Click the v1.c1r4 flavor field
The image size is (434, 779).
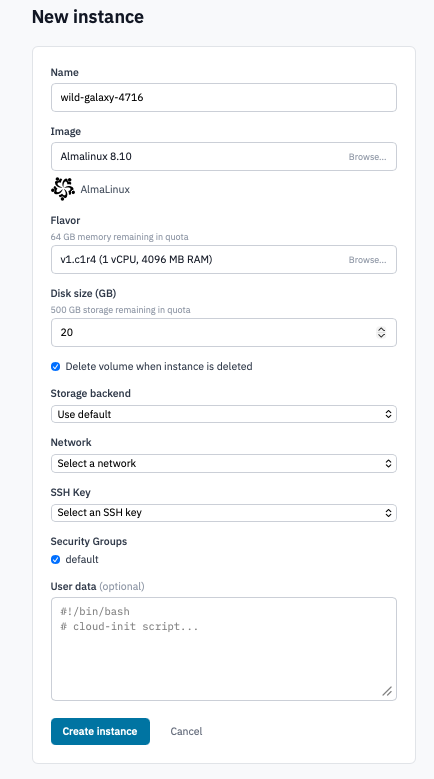pos(223,259)
